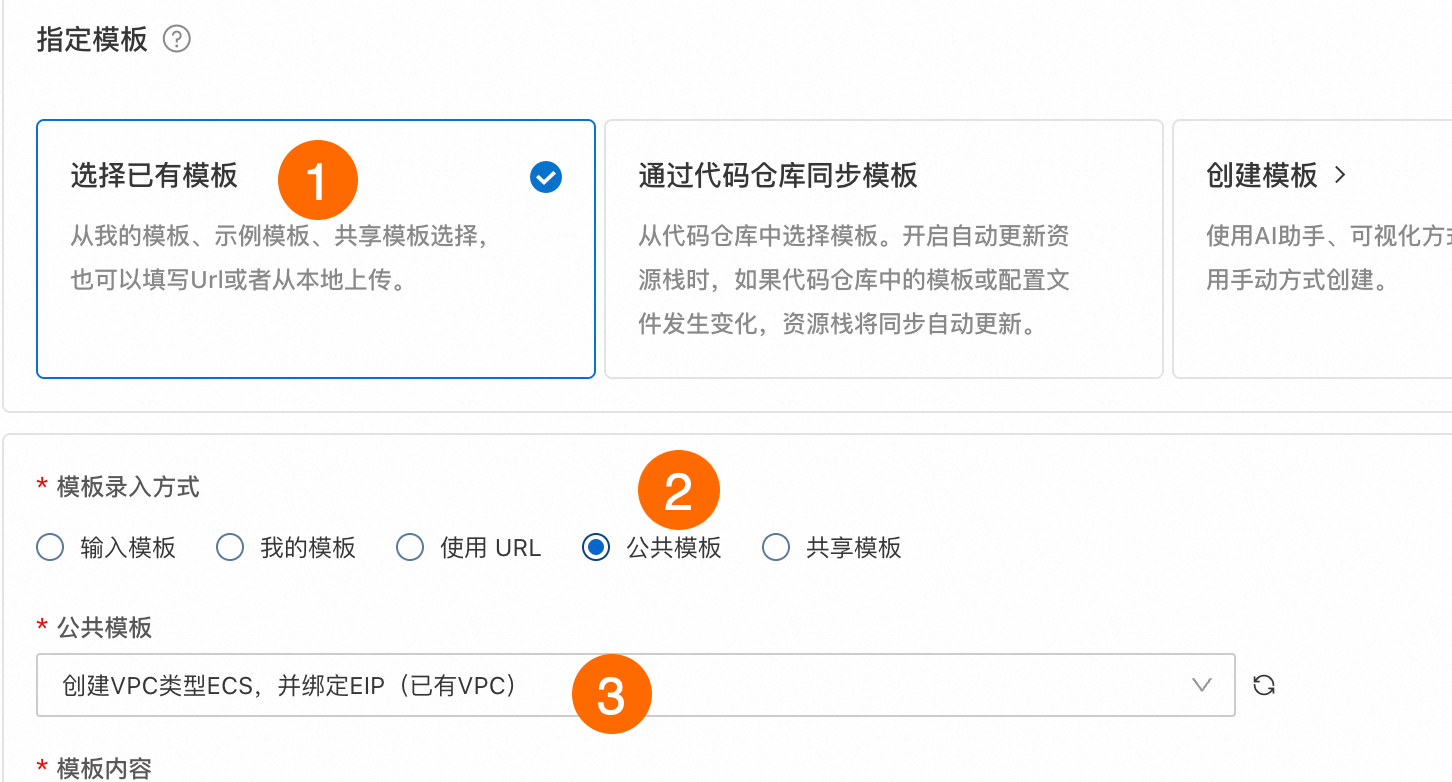Click the help question mark next to 指定模板
1452x782 pixels.
tap(177, 40)
